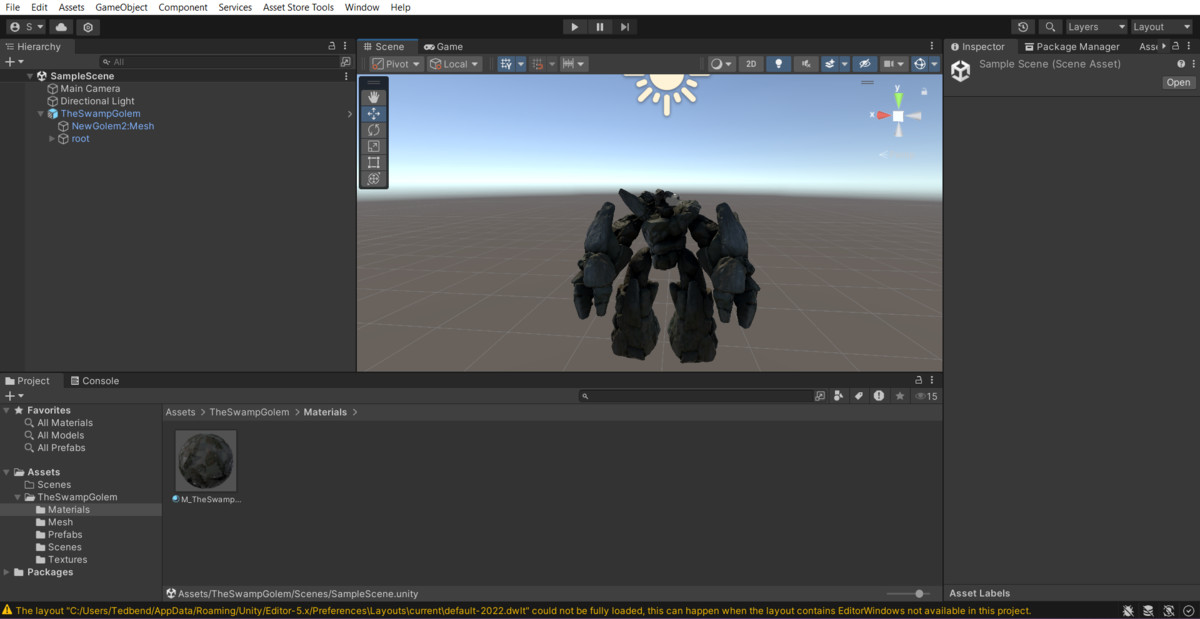
Task: Select the M_TheSwamp material thumbnail
Action: coord(206,460)
